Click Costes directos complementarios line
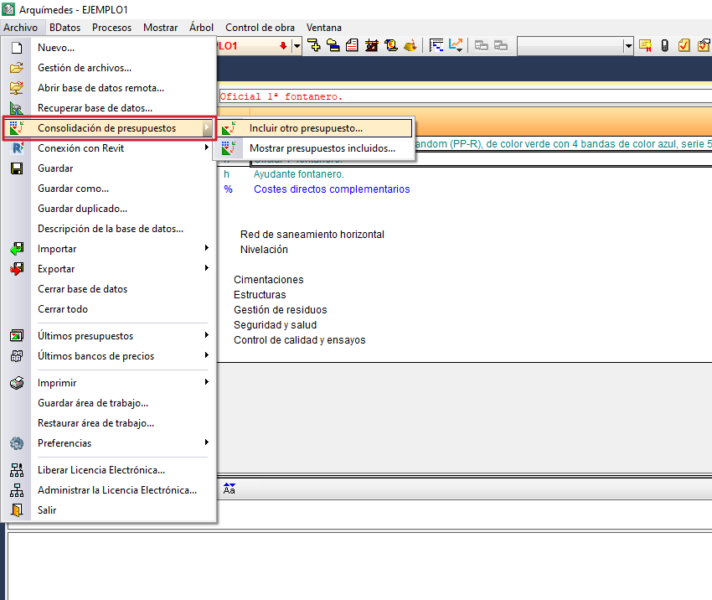The height and width of the screenshot is (600, 712). click(x=331, y=189)
